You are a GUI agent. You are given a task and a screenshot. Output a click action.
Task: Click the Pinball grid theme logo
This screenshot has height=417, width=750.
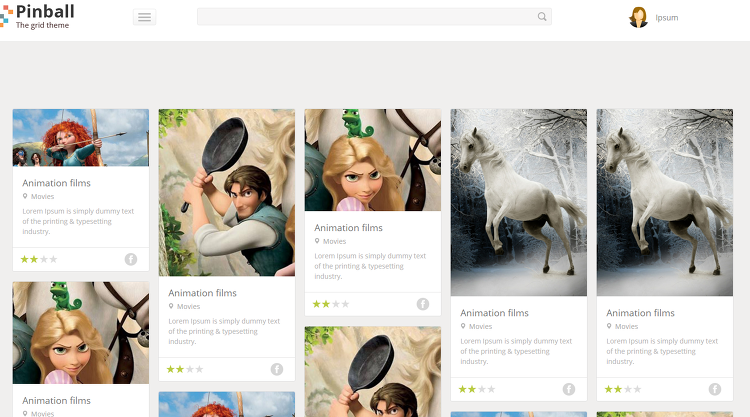pyautogui.click(x=37, y=16)
